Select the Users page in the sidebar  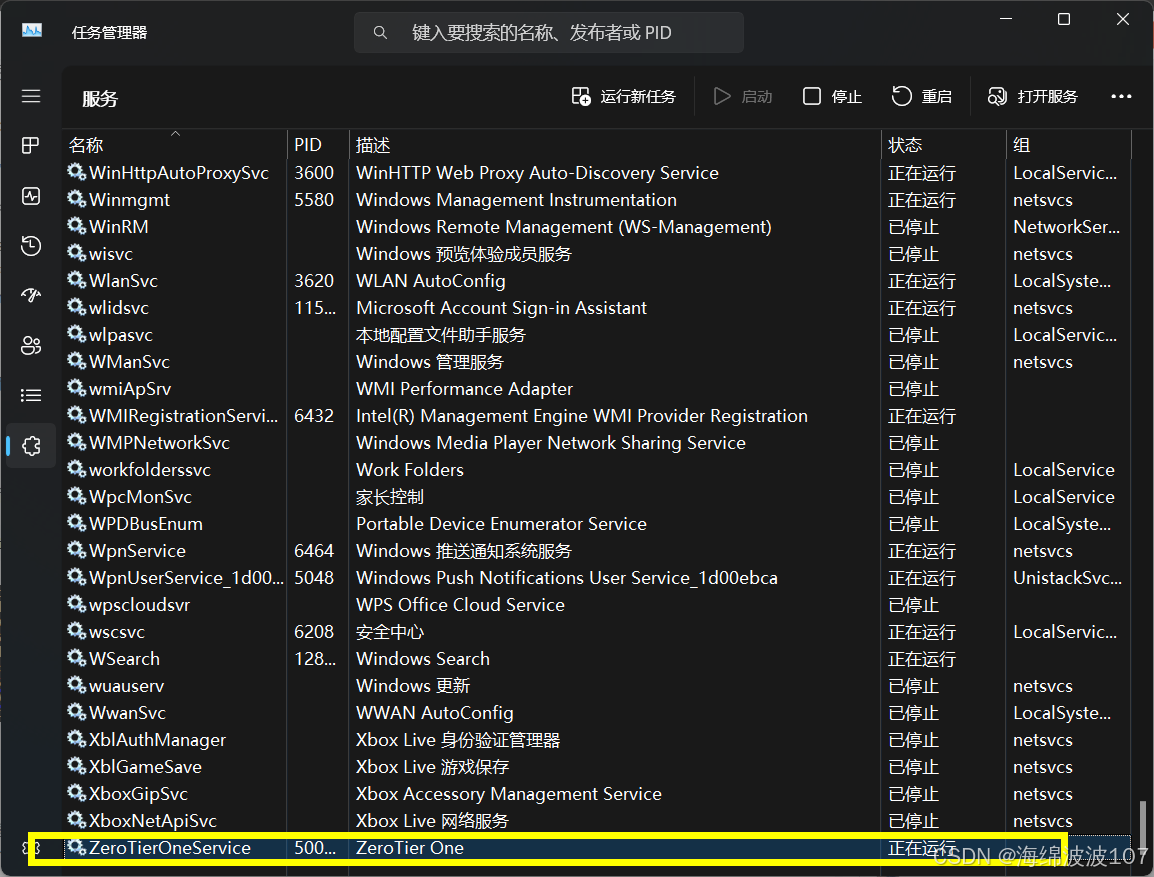click(31, 346)
